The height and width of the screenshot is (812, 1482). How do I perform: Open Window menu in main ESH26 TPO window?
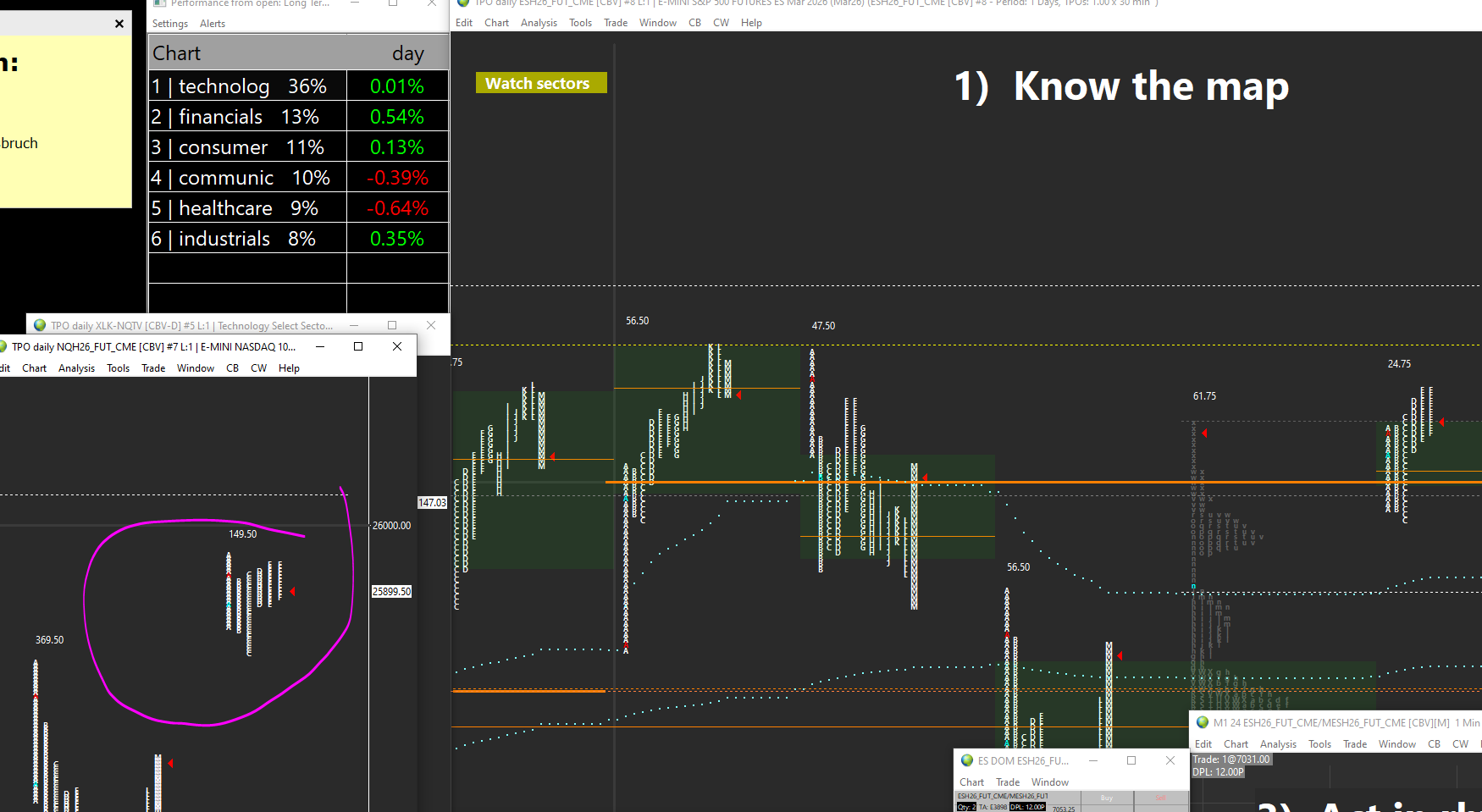(658, 23)
